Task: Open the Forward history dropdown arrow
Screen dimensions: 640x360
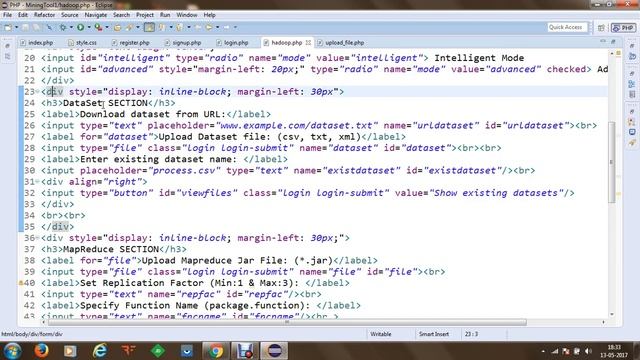Action: point(236,27)
